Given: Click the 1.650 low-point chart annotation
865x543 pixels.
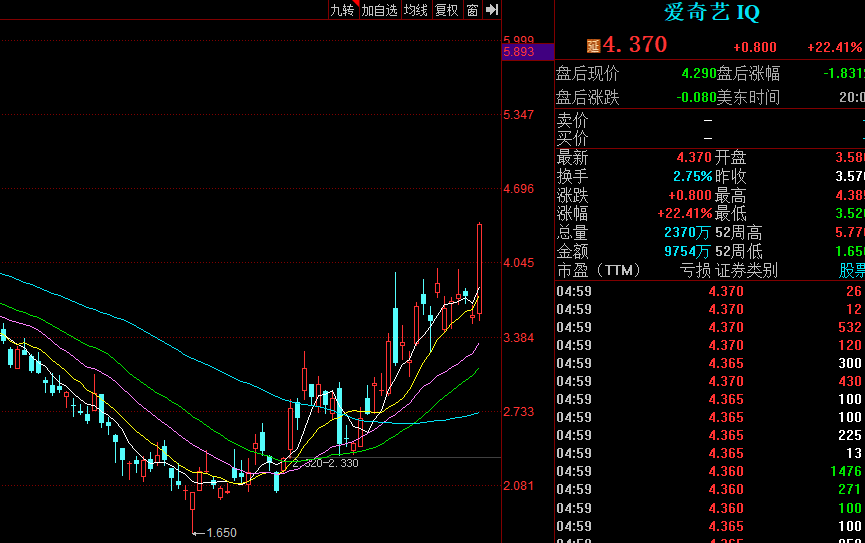Looking at the screenshot, I should (221, 533).
